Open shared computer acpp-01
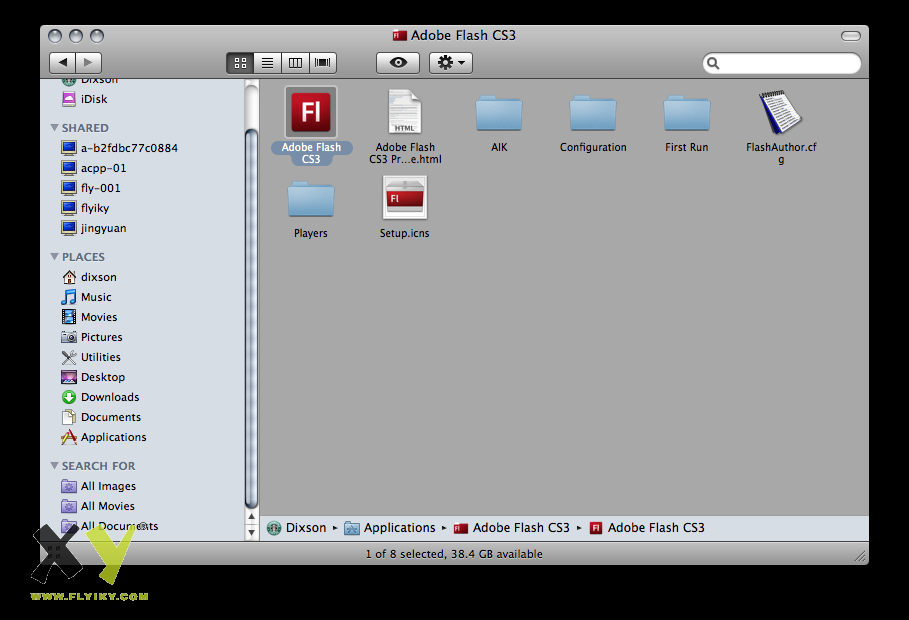This screenshot has height=620, width=909. pyautogui.click(x=93, y=168)
